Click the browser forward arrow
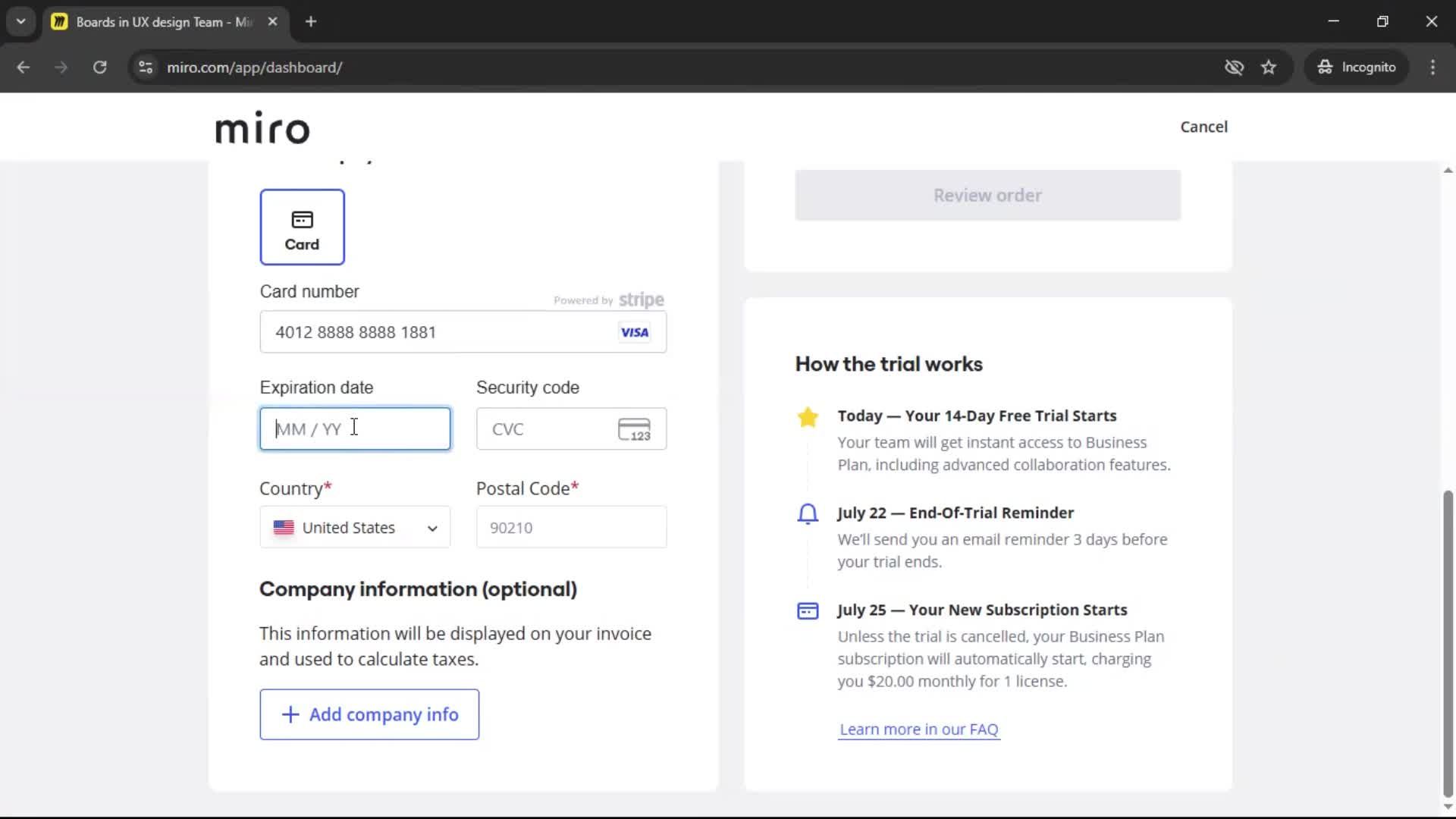The width and height of the screenshot is (1456, 819). (61, 67)
